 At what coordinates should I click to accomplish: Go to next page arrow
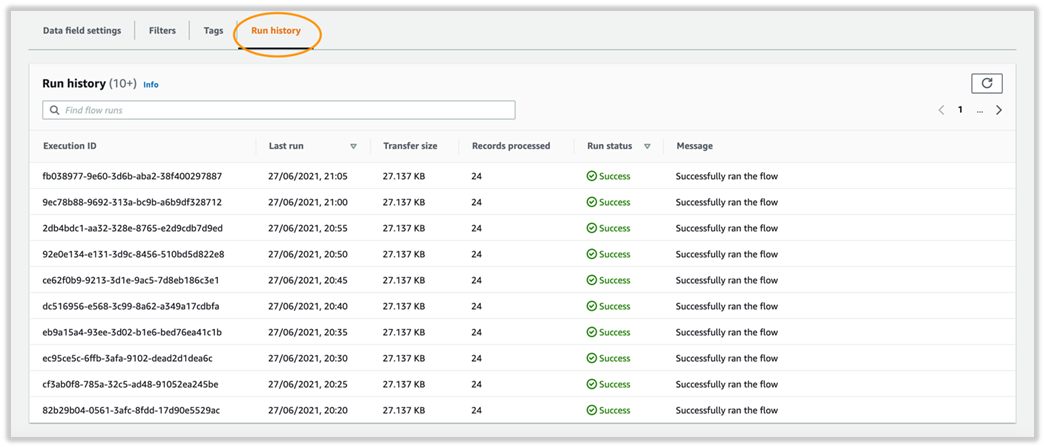pyautogui.click(x=999, y=110)
